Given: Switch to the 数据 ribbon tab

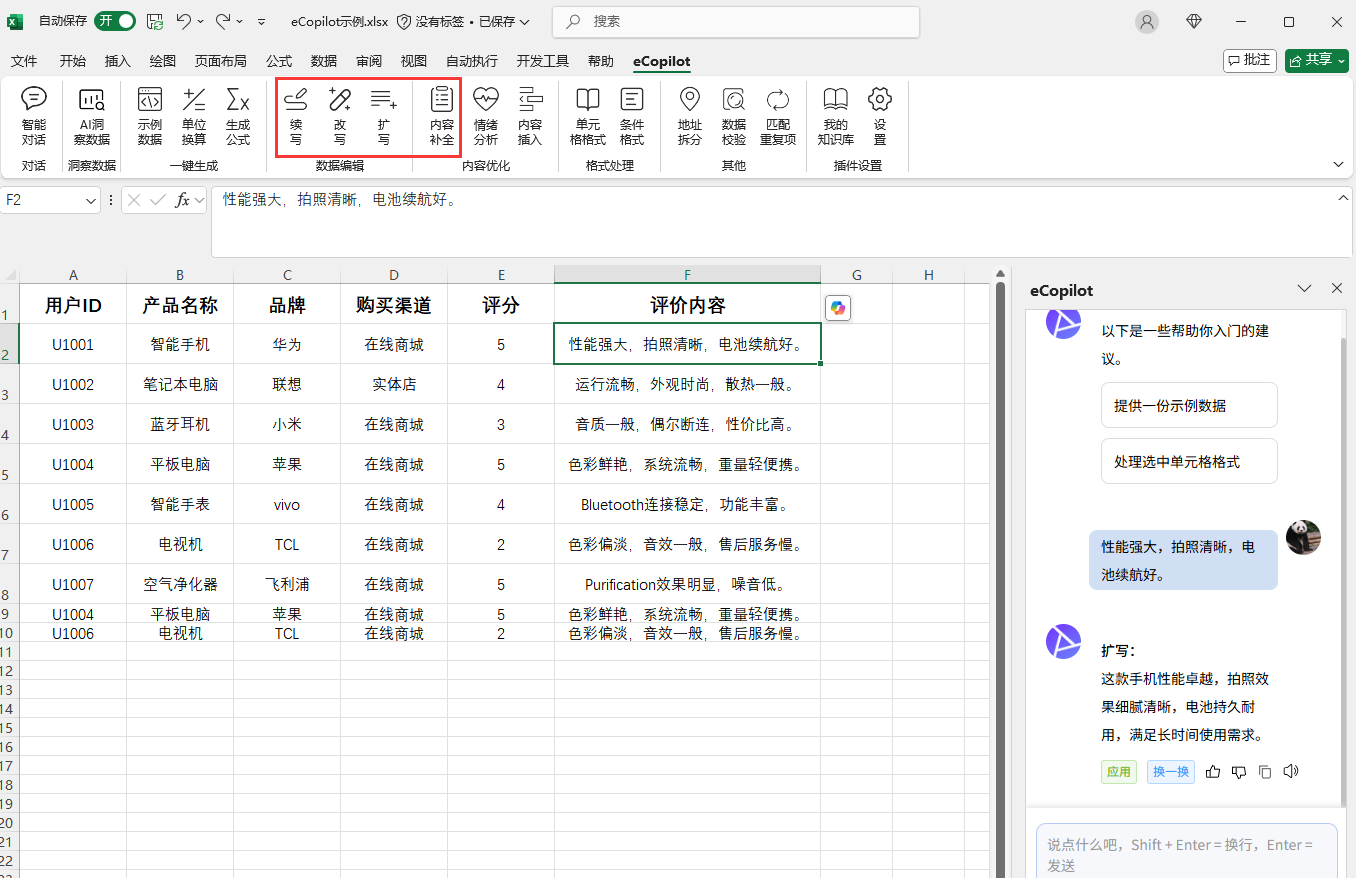Looking at the screenshot, I should (x=323, y=61).
